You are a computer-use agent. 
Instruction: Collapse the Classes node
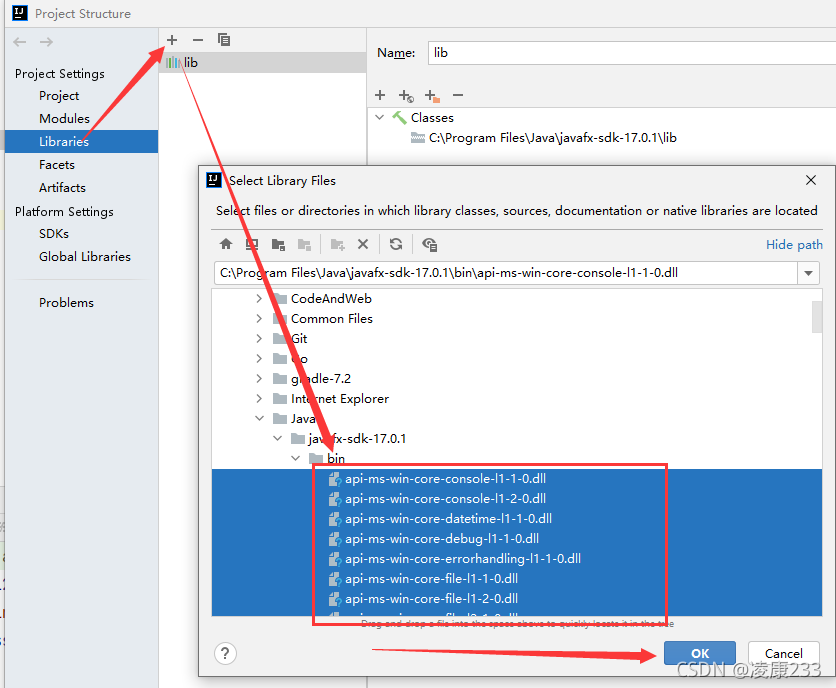(x=380, y=117)
